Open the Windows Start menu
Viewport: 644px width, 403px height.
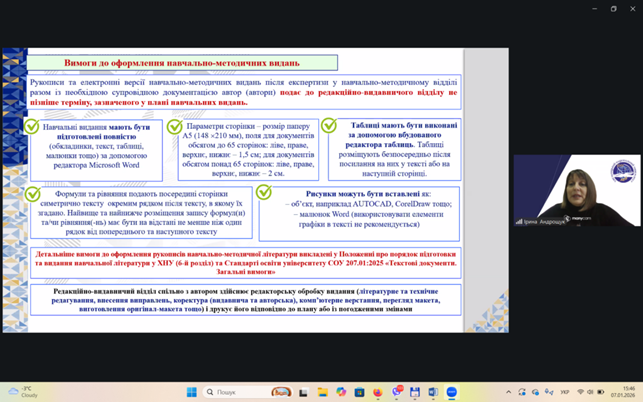[191, 392]
